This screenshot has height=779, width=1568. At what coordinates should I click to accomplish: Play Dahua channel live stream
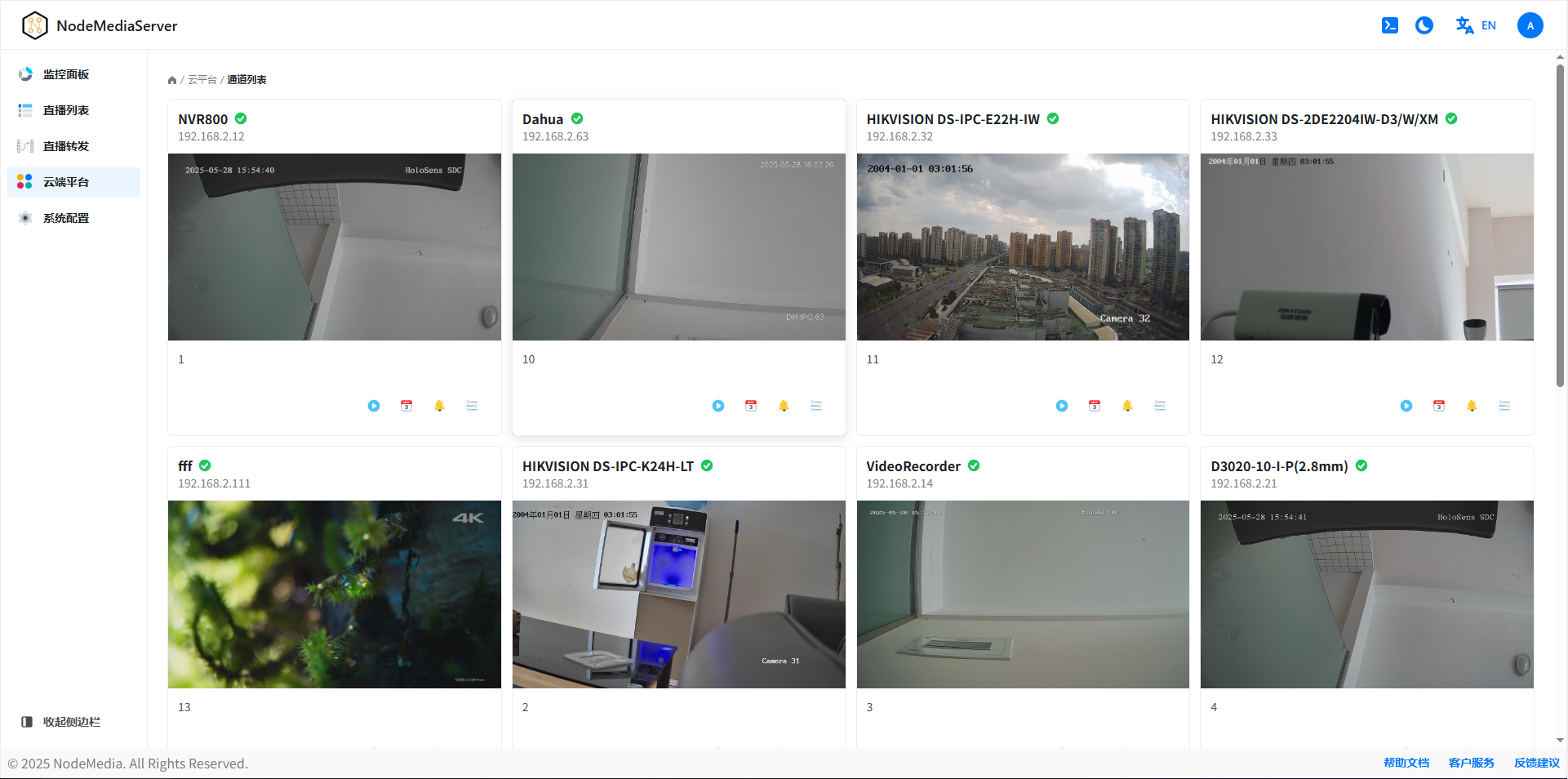pos(718,406)
